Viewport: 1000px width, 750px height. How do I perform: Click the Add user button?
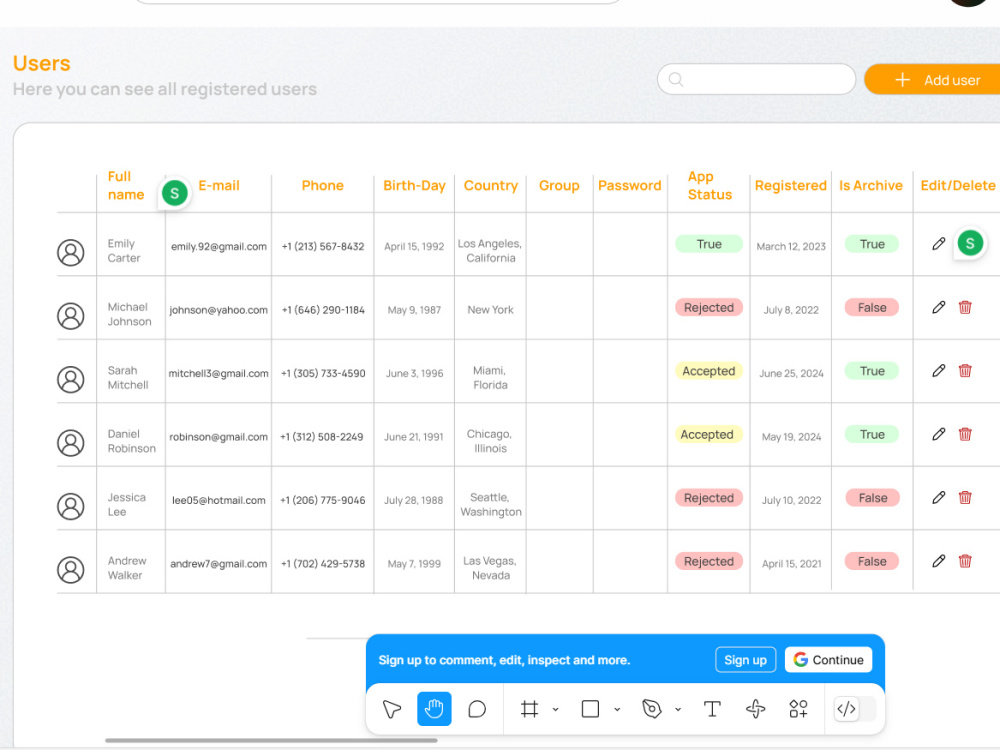coord(932,80)
